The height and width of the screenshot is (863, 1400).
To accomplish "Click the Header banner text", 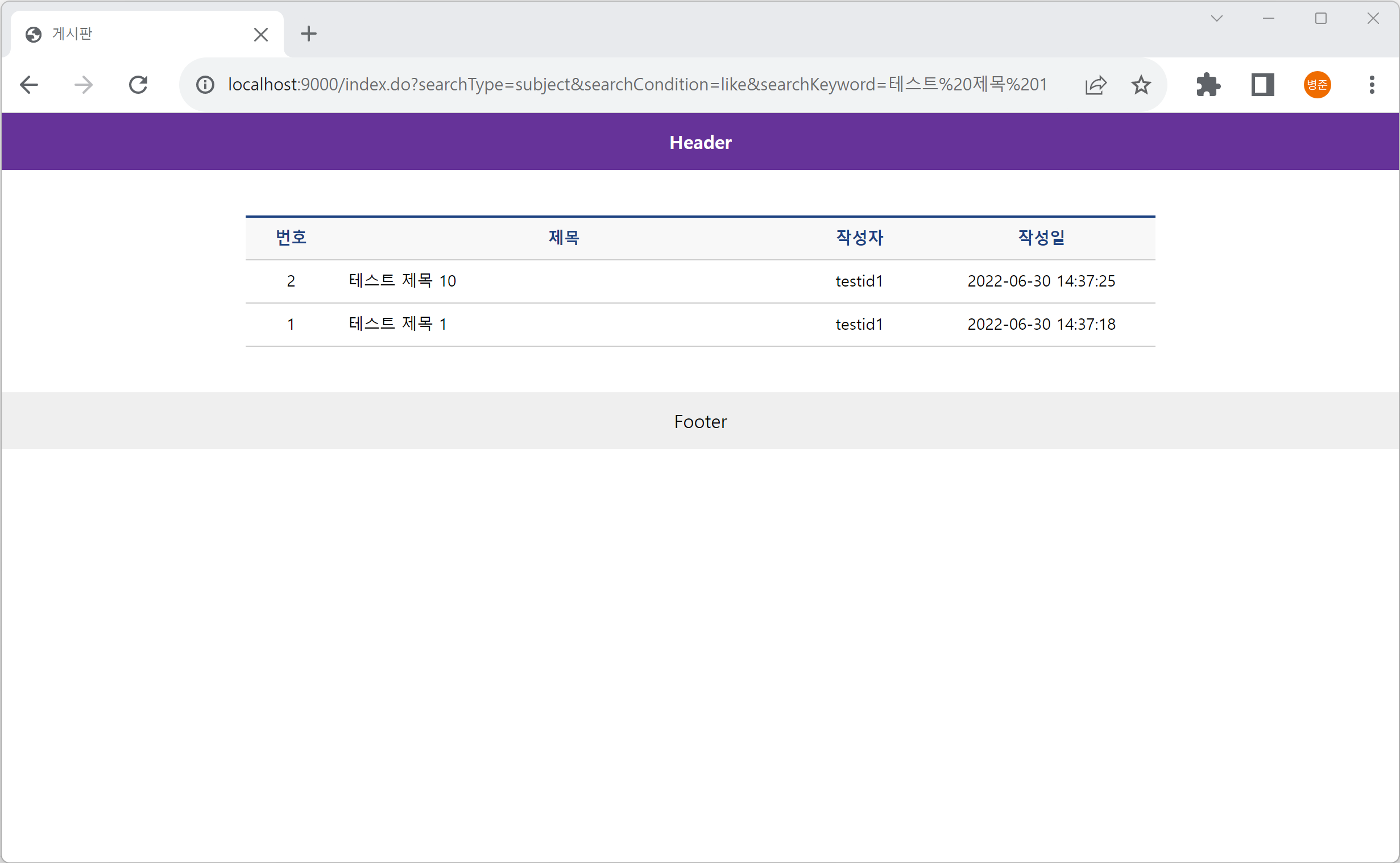I will coord(699,143).
